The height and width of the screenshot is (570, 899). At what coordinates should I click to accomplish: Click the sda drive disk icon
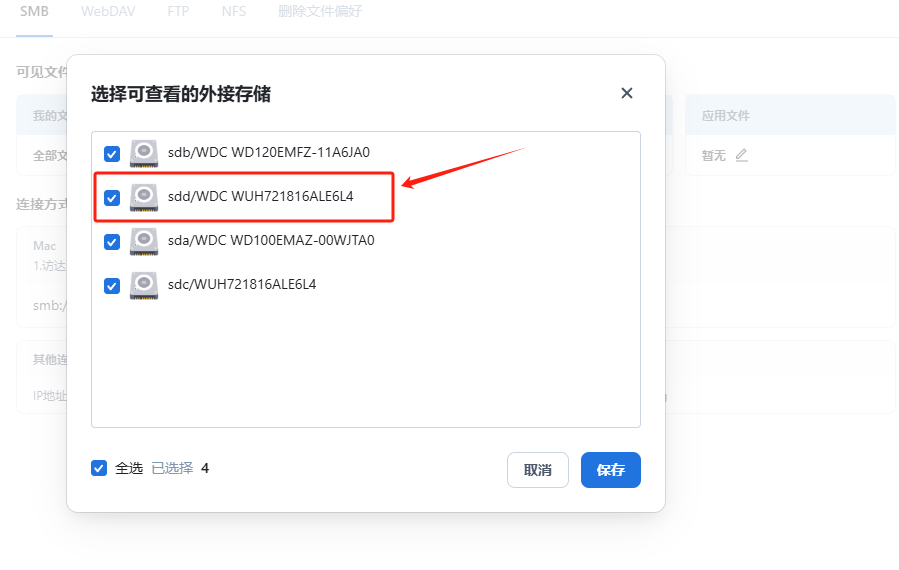144,241
